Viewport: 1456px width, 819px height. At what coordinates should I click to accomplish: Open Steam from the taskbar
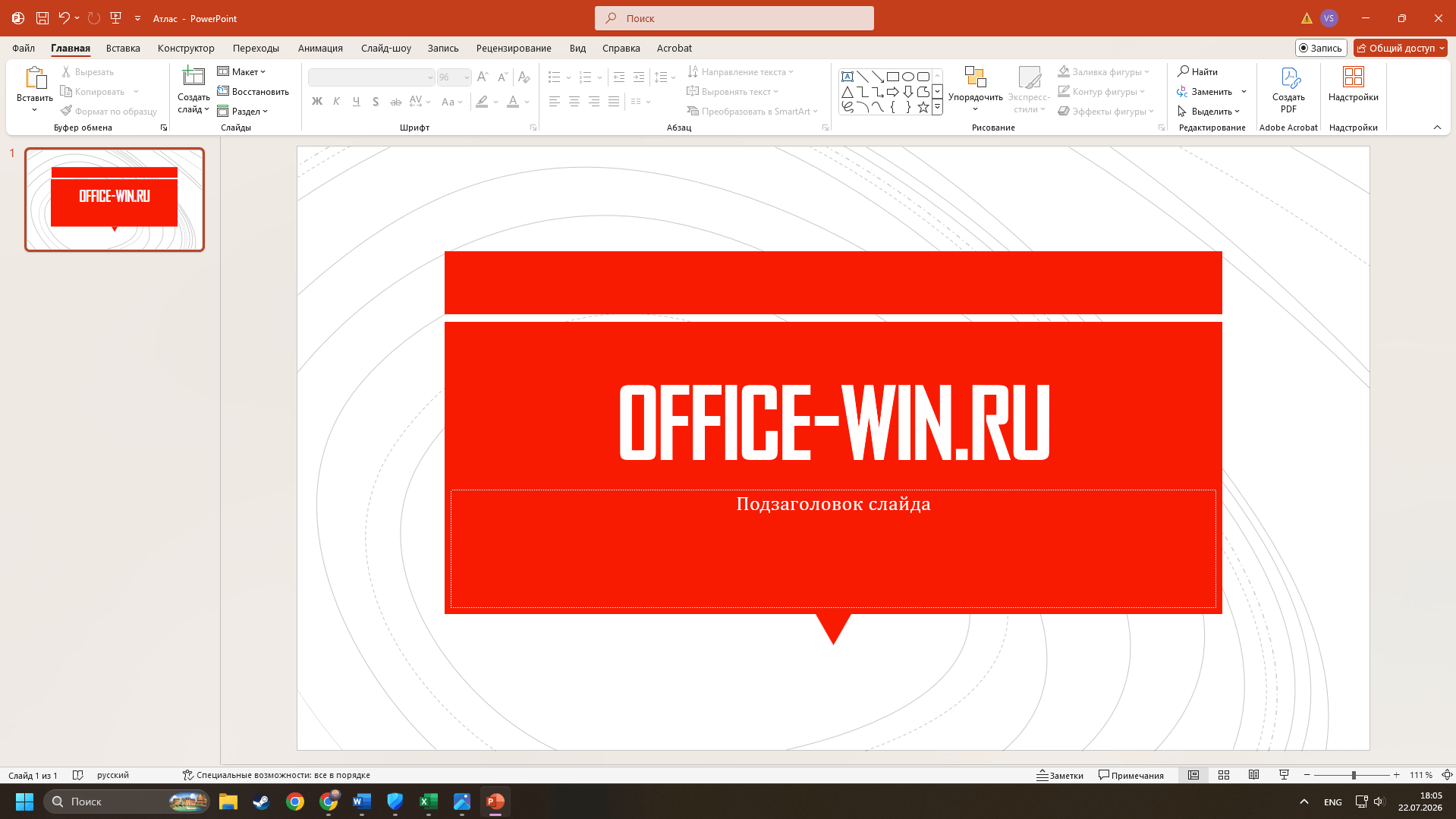click(x=262, y=802)
